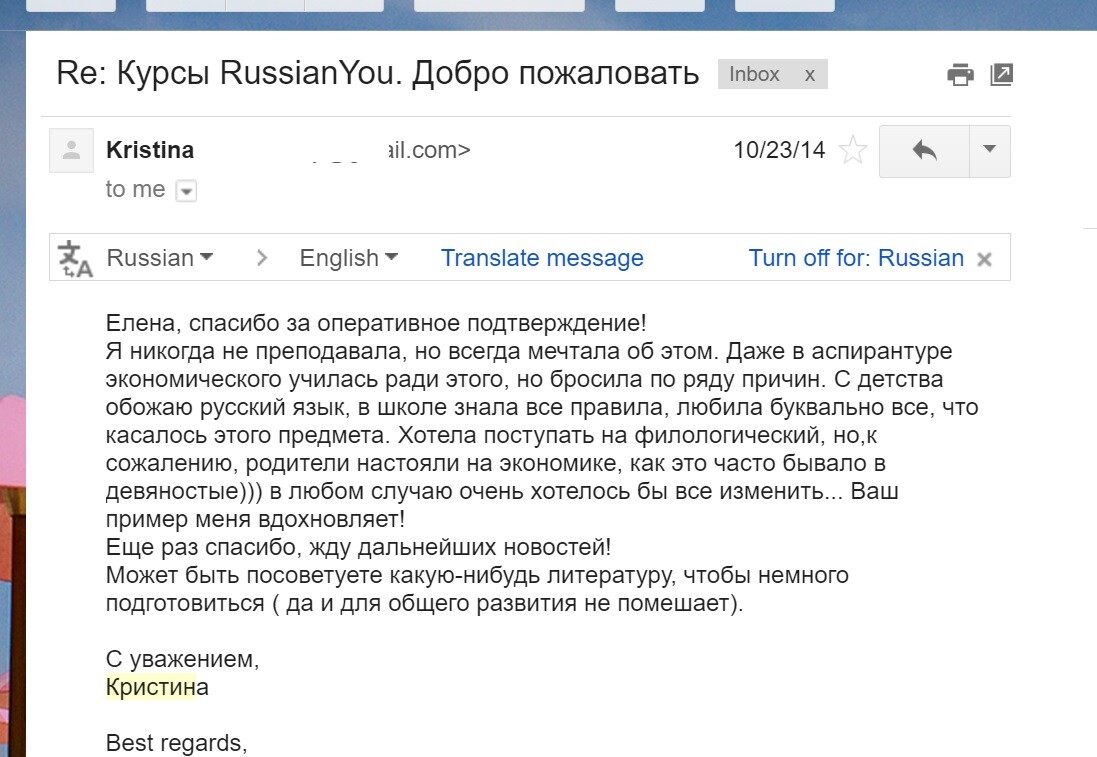Click the Inbox label tag

(x=754, y=74)
